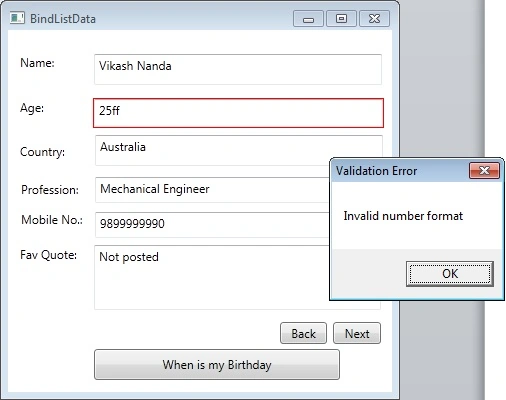
Task: Click the BindListData window title text
Action: point(63,19)
